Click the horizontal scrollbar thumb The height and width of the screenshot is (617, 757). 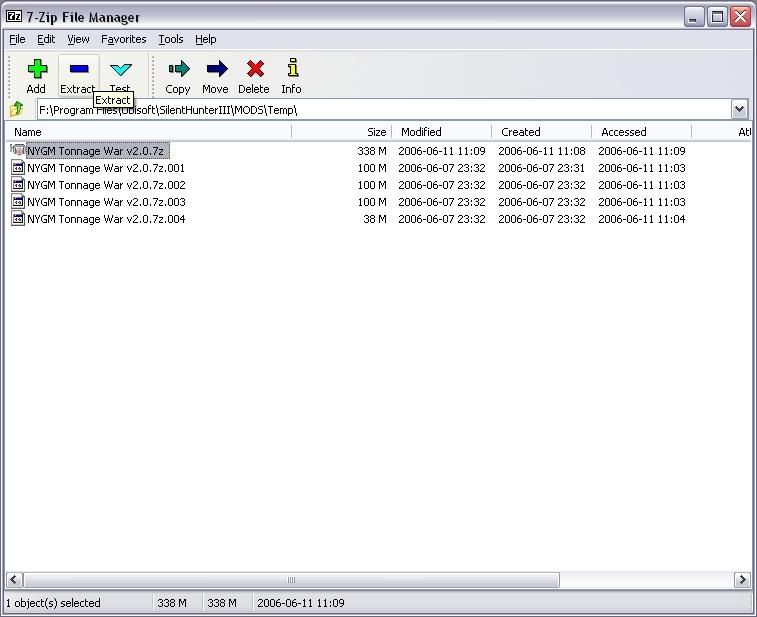292,579
